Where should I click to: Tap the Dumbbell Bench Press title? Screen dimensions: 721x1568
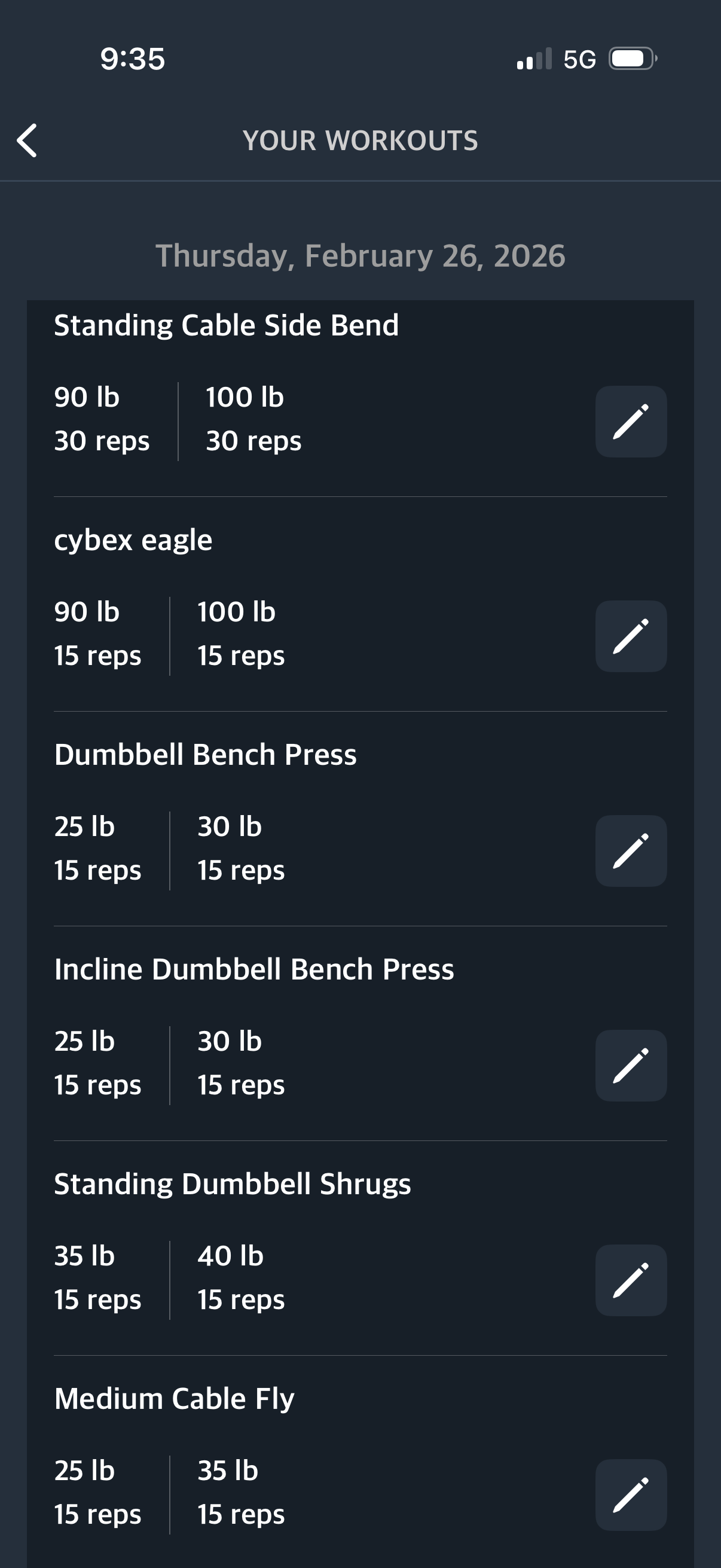205,755
